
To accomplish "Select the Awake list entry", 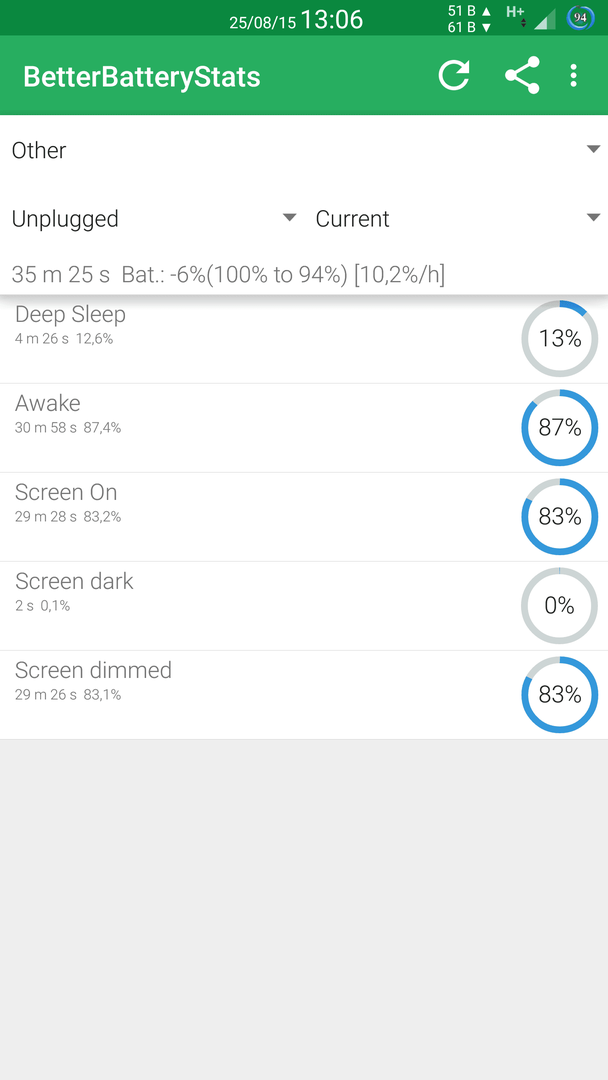I will pyautogui.click(x=304, y=428).
